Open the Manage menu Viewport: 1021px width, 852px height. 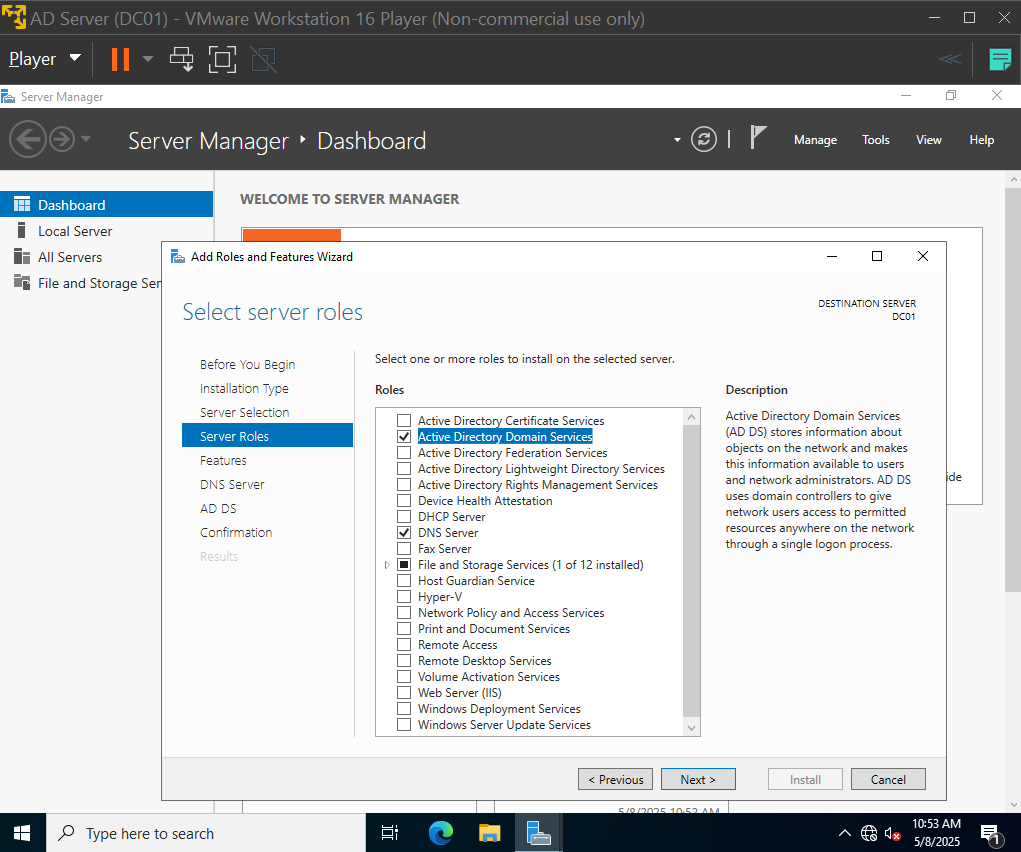815,140
